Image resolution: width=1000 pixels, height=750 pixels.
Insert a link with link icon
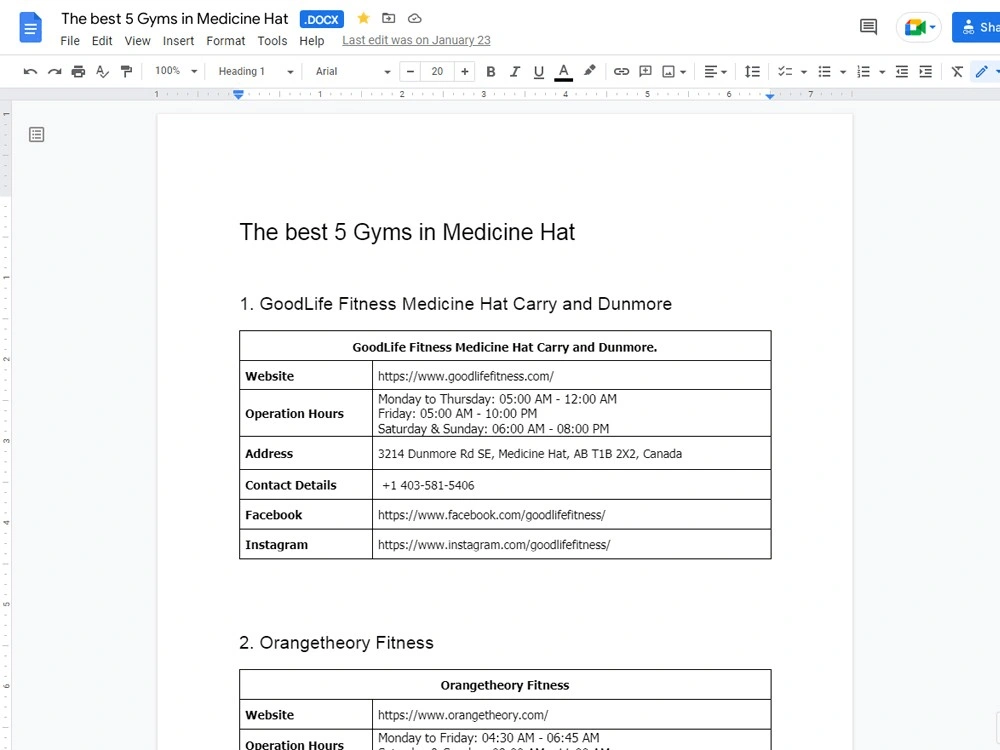click(x=621, y=71)
